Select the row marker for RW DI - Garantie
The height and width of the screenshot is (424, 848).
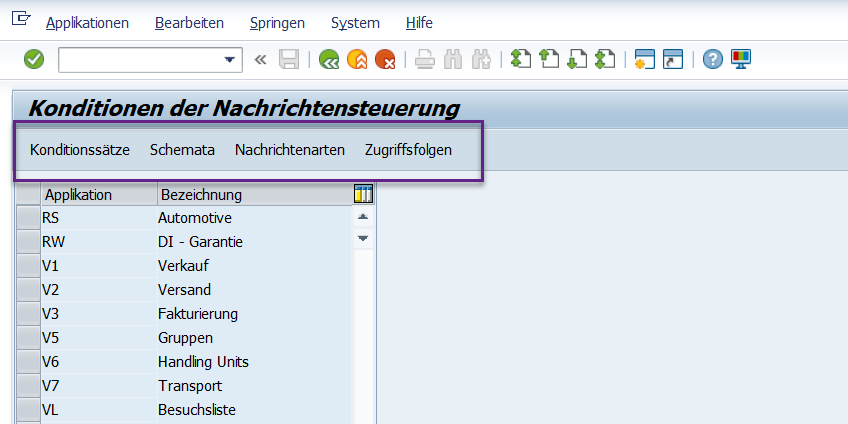point(29,242)
